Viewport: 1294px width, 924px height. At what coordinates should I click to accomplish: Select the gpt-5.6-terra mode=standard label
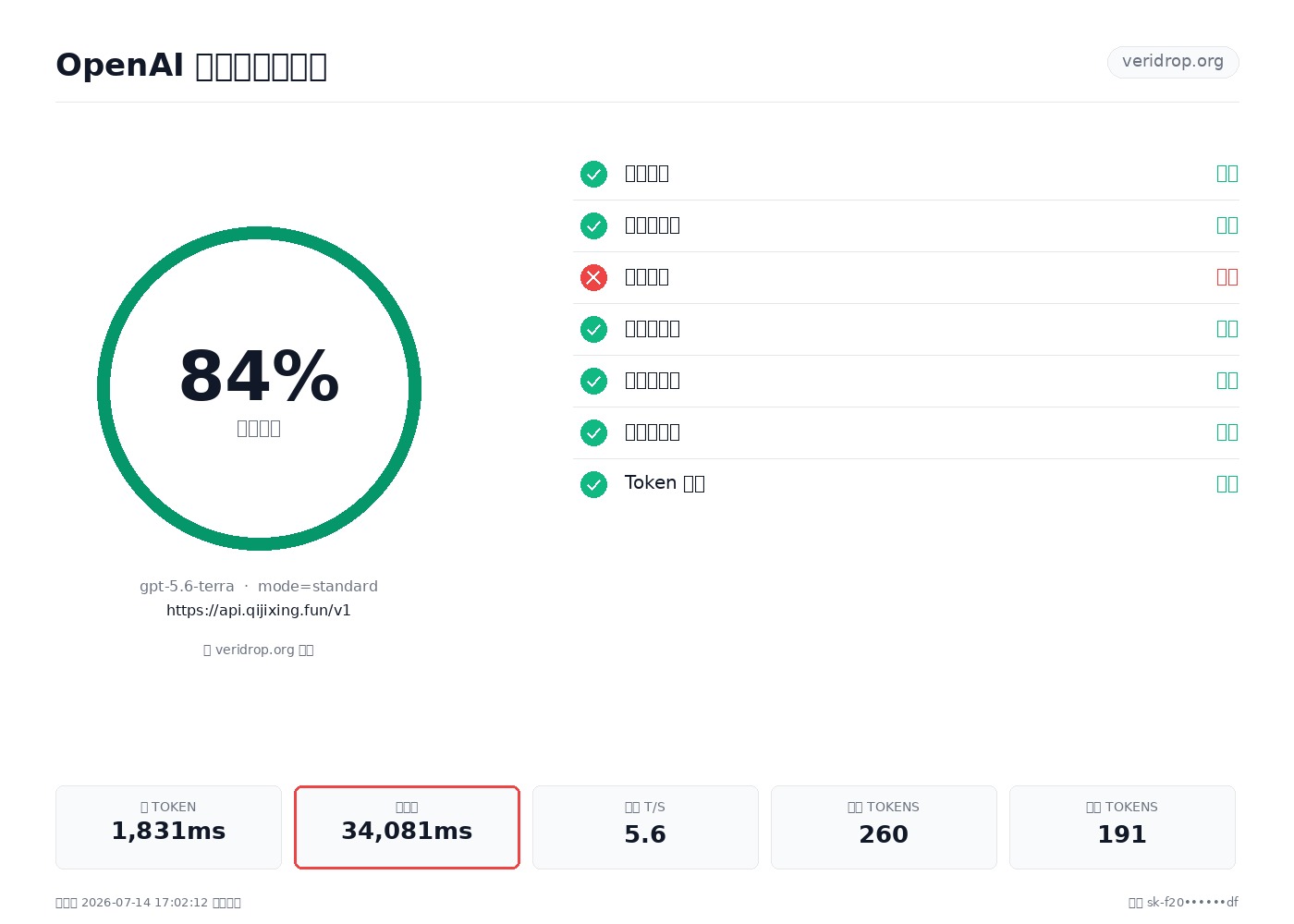[259, 586]
